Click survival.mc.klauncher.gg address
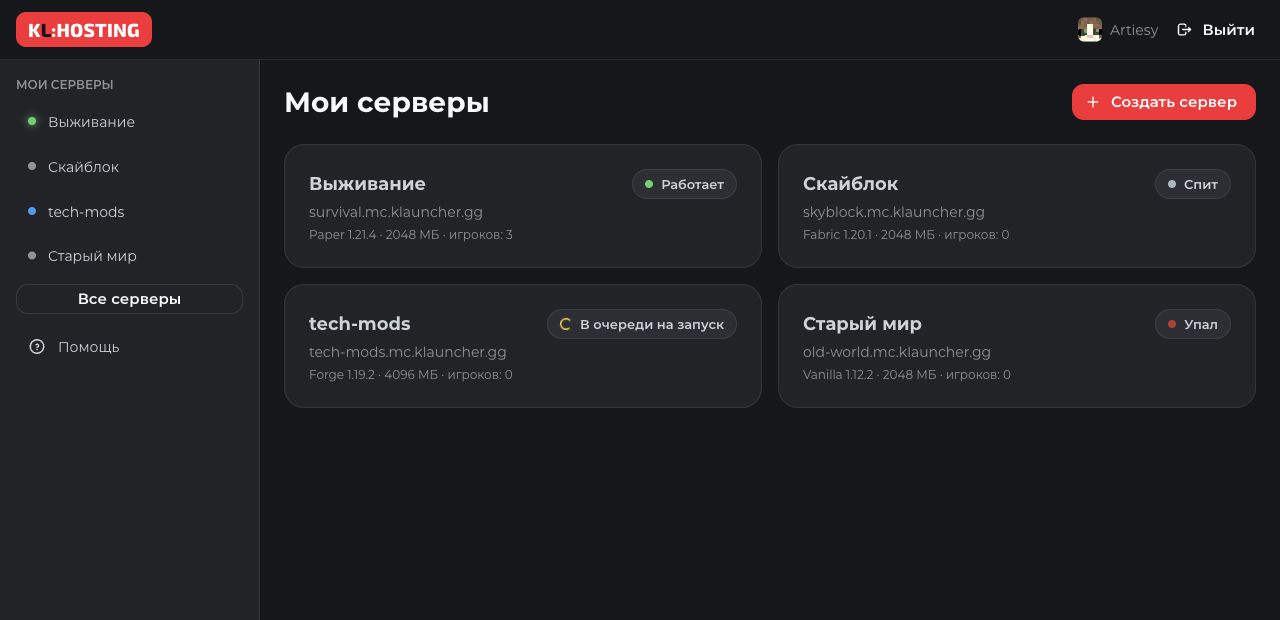Screen dimensions: 1280x620 (396, 212)
